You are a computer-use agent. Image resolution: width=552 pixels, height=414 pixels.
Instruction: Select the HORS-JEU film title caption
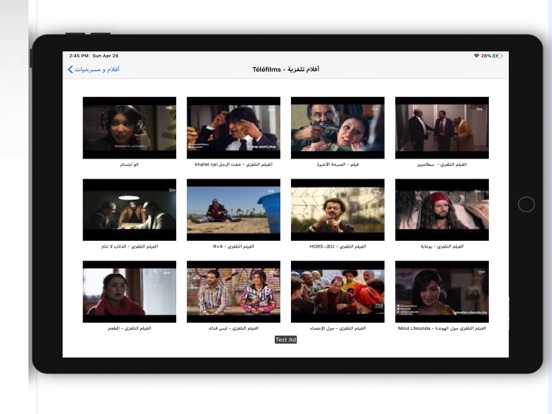338,246
